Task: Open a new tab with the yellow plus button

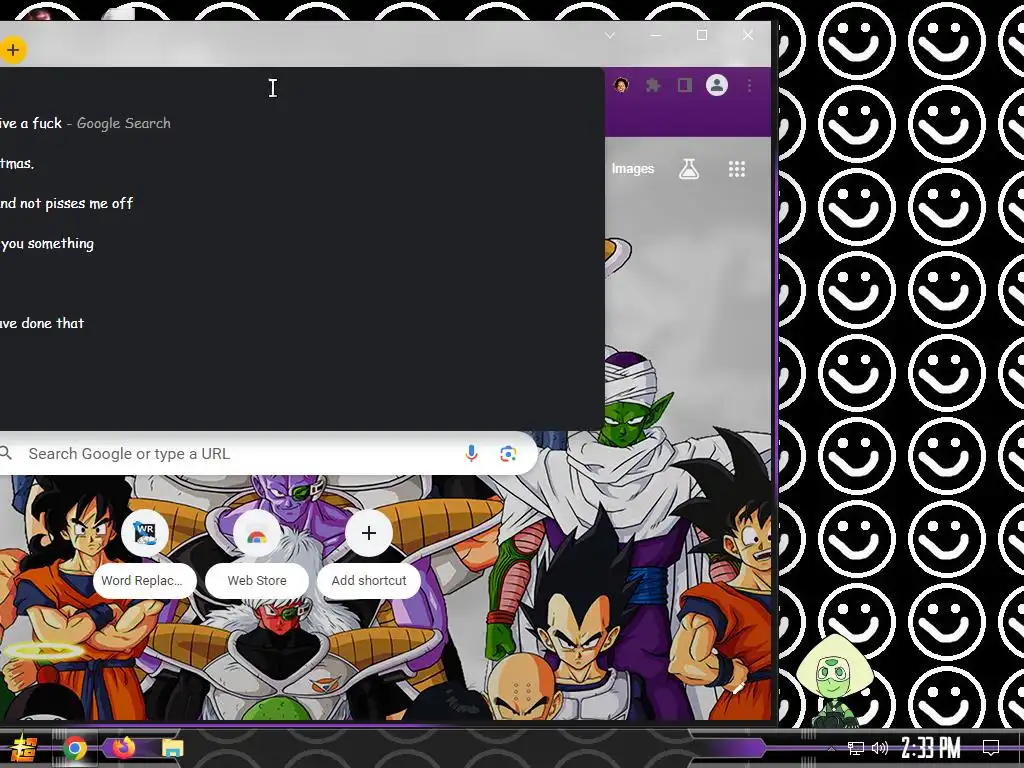Action: click(x=12, y=50)
